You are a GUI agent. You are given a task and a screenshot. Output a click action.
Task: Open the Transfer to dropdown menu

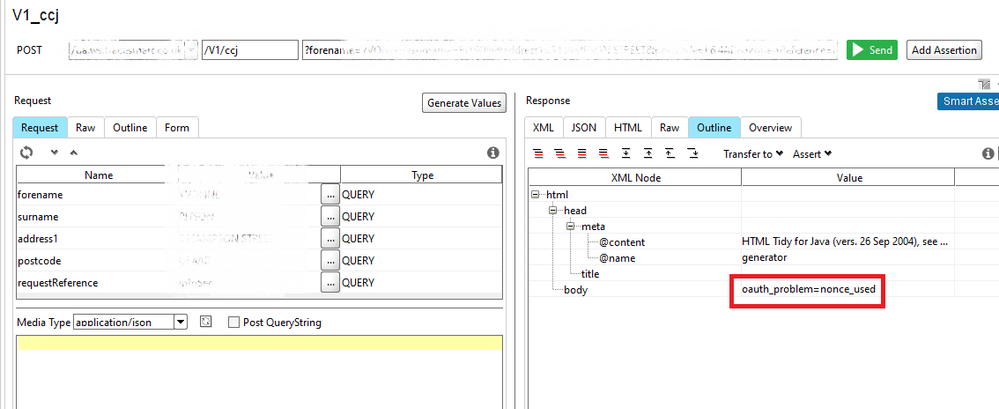(x=753, y=154)
